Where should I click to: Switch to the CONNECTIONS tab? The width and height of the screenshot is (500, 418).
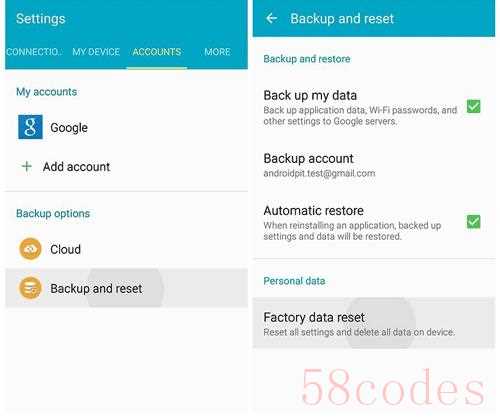click(34, 52)
